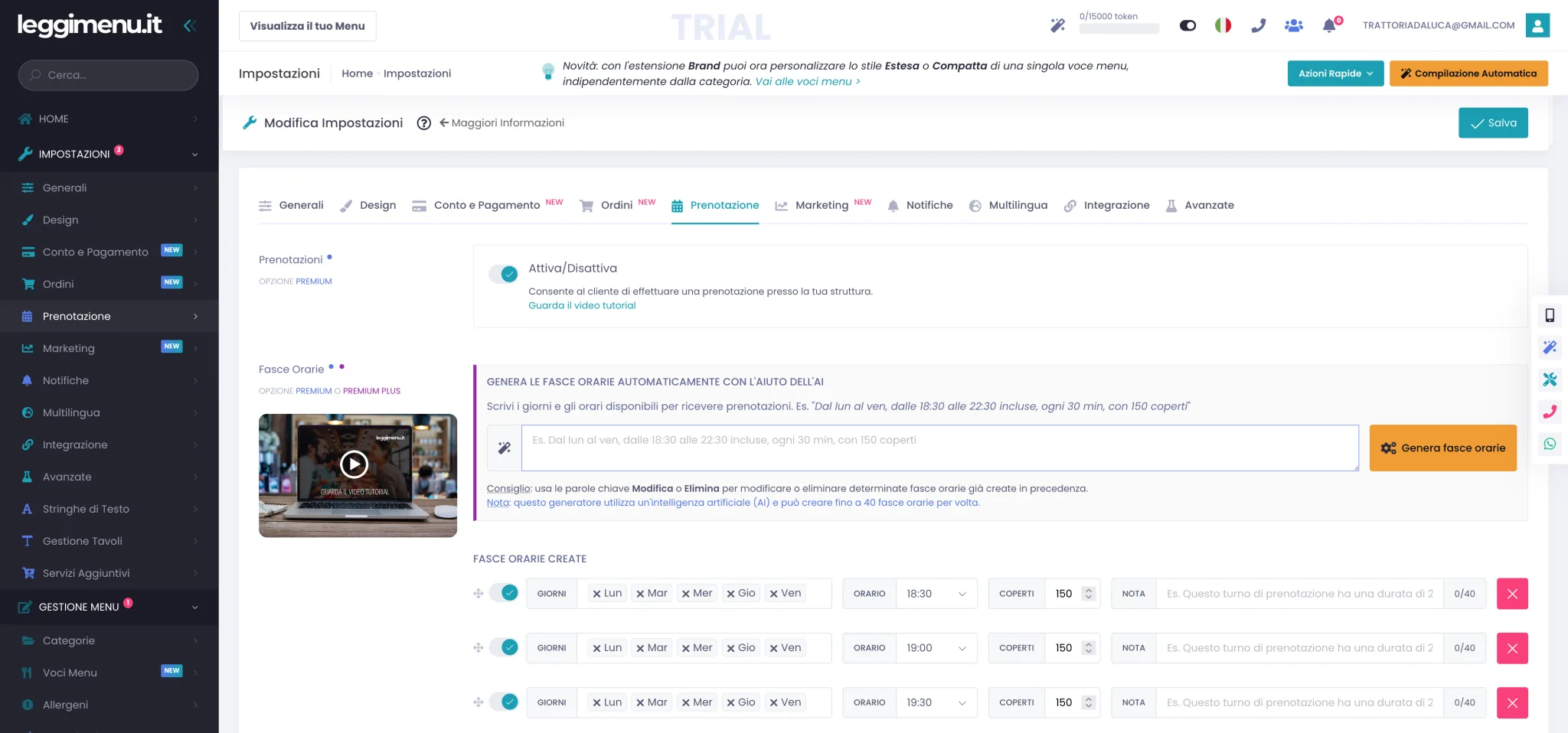The image size is (1568, 733).
Task: Click the phone support icon in header
Action: coord(1258,25)
